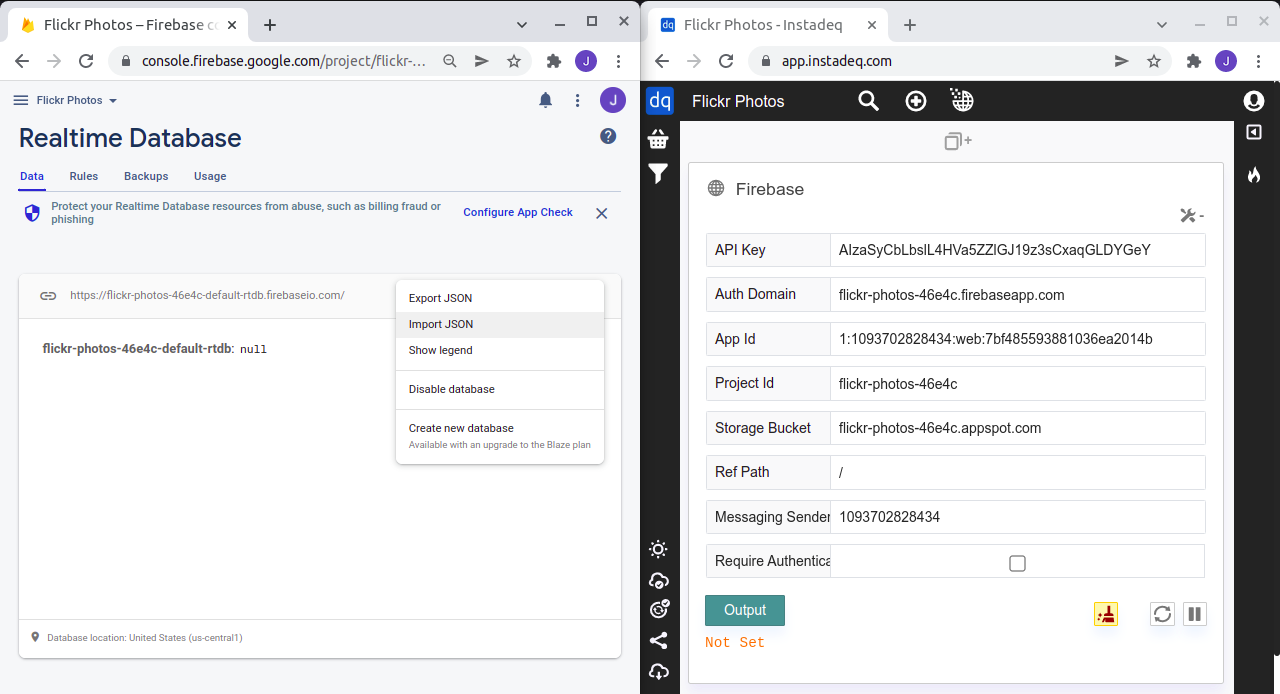Click the Project Id input field

[x=1018, y=383]
